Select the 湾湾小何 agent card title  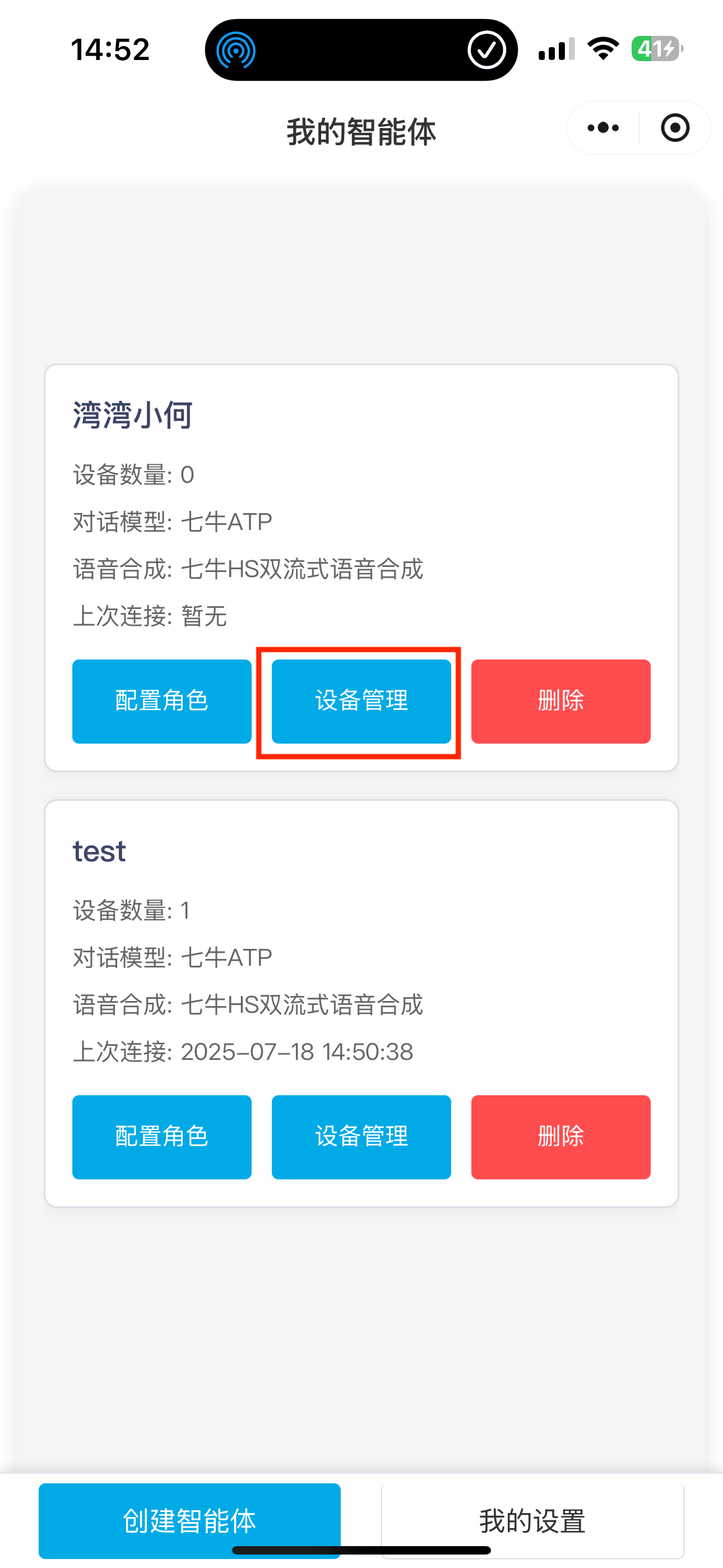pos(133,415)
